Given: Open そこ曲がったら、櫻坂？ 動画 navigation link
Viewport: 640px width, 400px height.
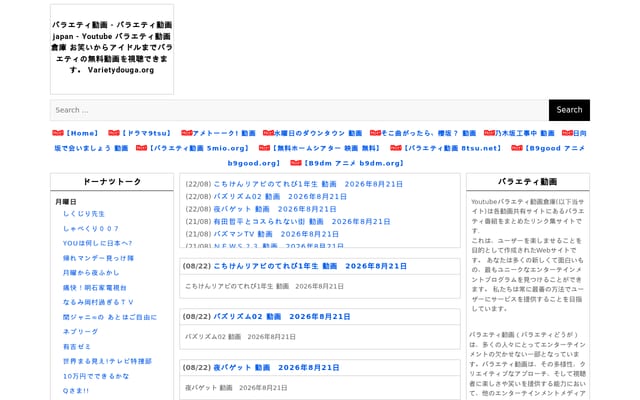Looking at the screenshot, I should point(429,133).
